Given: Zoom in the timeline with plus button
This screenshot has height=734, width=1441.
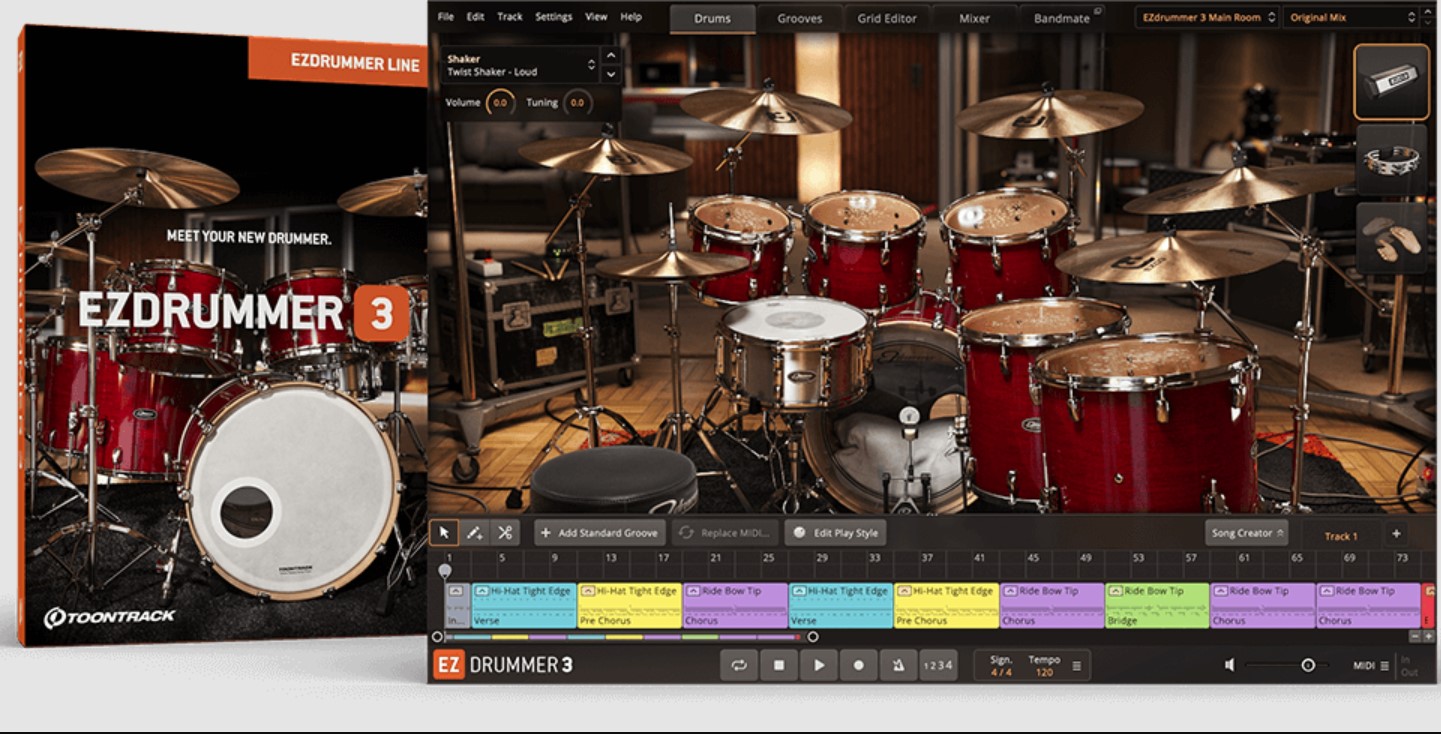Looking at the screenshot, I should (x=1428, y=636).
